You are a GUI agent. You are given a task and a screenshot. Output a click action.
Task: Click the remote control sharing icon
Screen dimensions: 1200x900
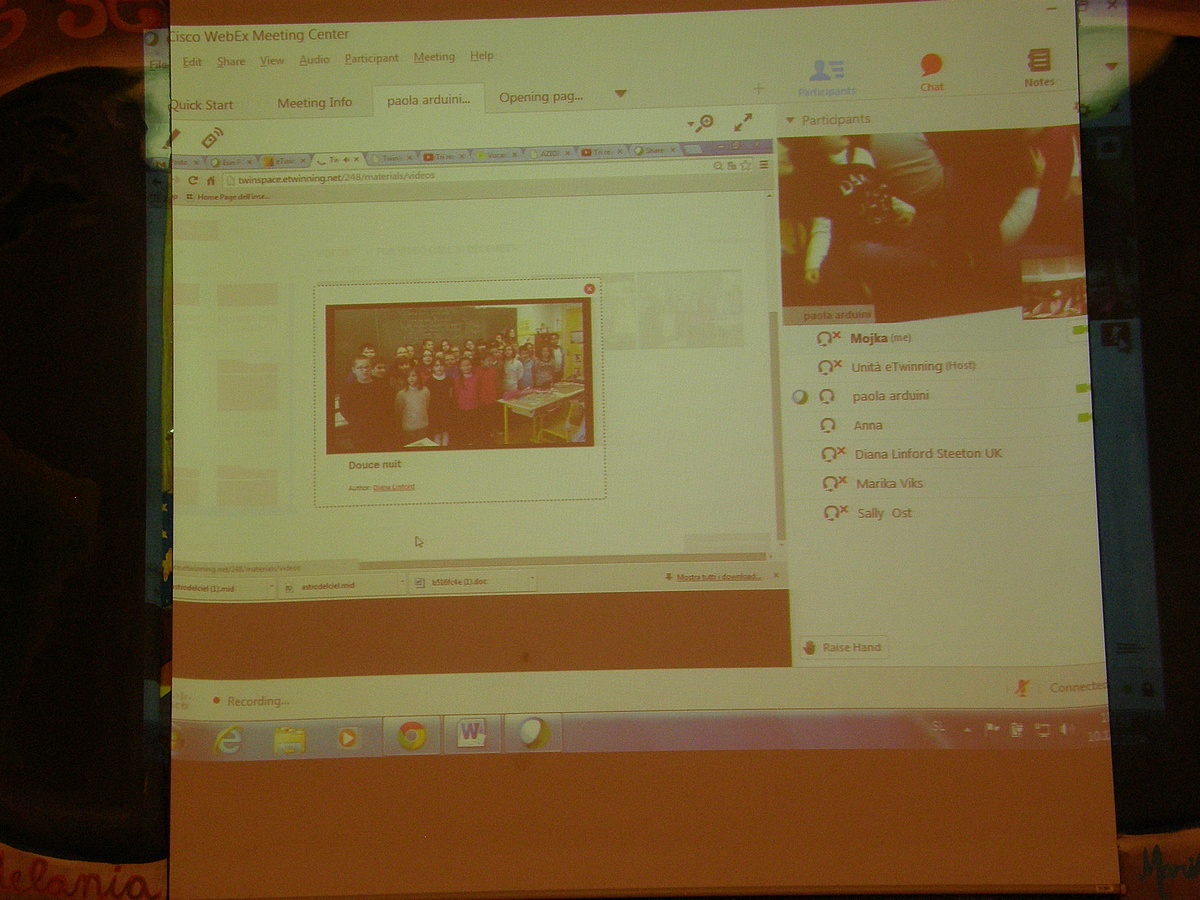pos(212,137)
